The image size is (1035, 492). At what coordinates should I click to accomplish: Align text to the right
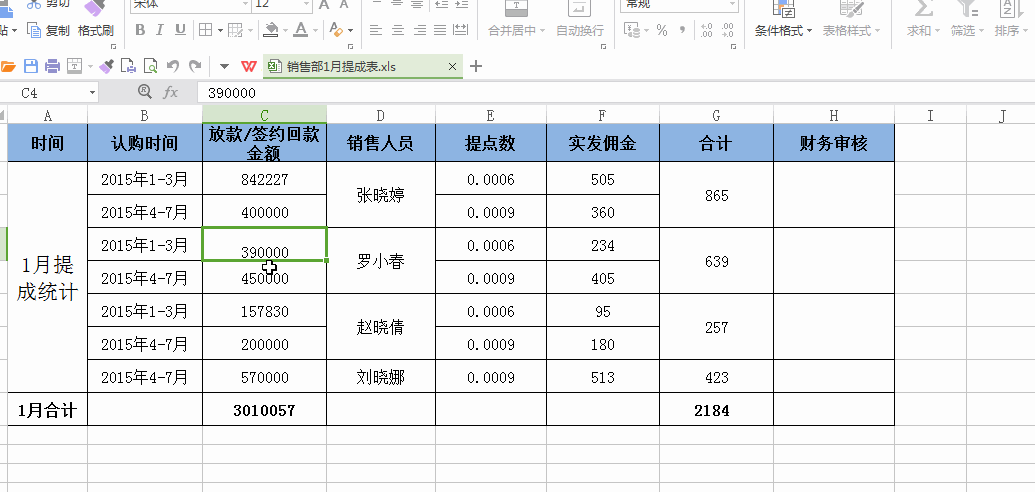419,30
